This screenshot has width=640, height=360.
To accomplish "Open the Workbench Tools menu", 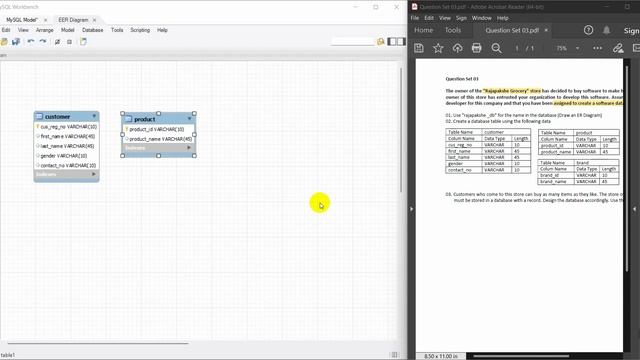I will pos(117,30).
